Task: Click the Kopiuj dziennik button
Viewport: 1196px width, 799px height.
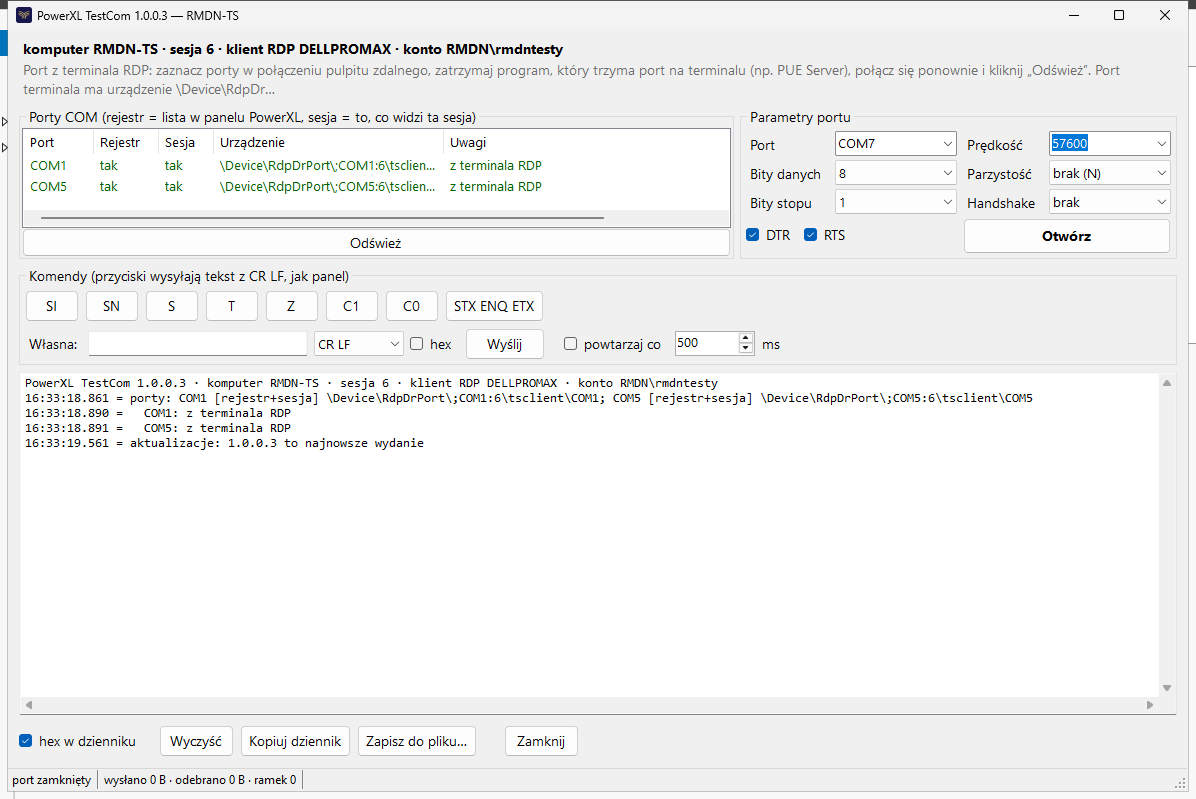Action: pos(295,741)
